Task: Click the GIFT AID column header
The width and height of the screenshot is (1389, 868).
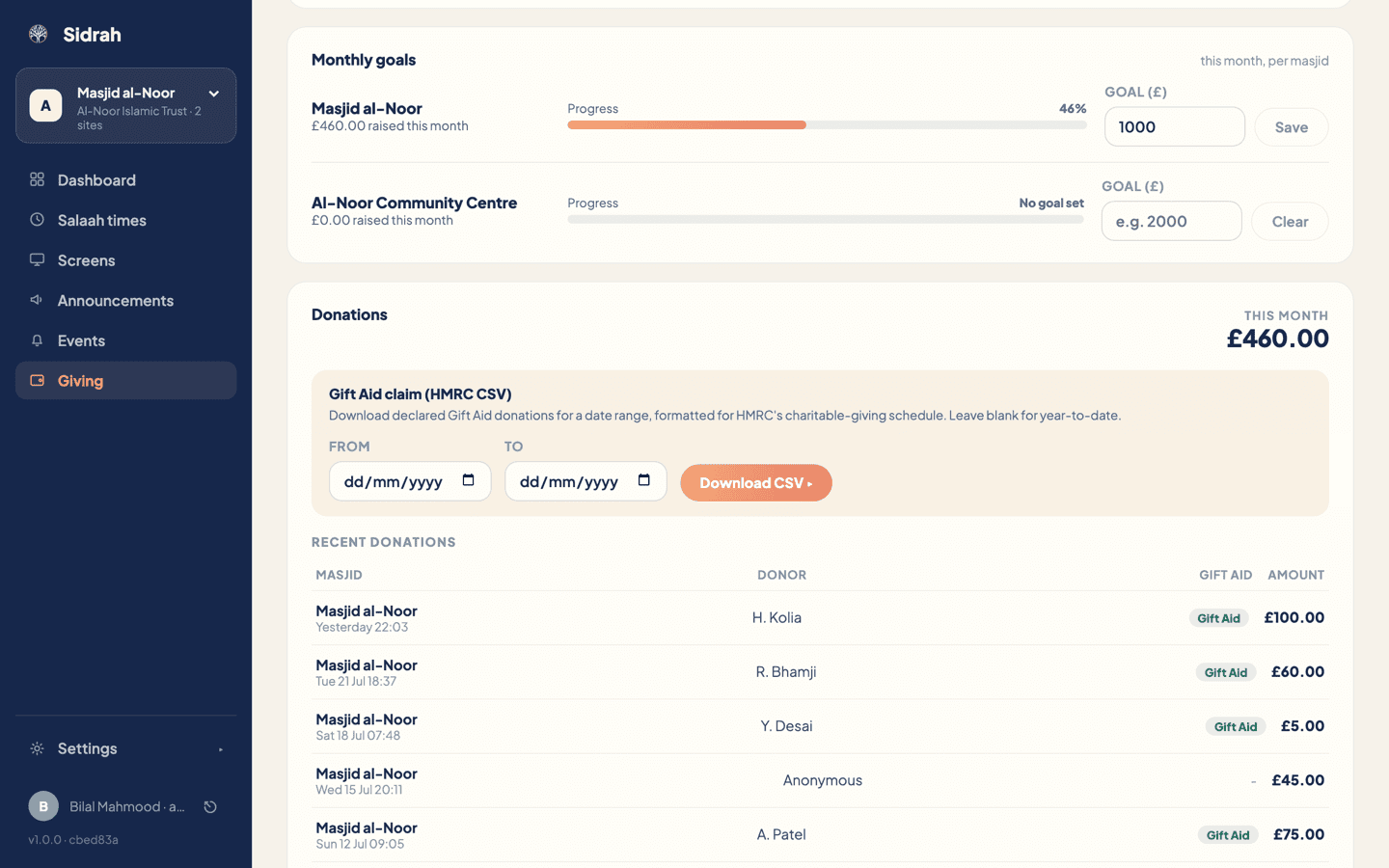Action: pos(1226,575)
